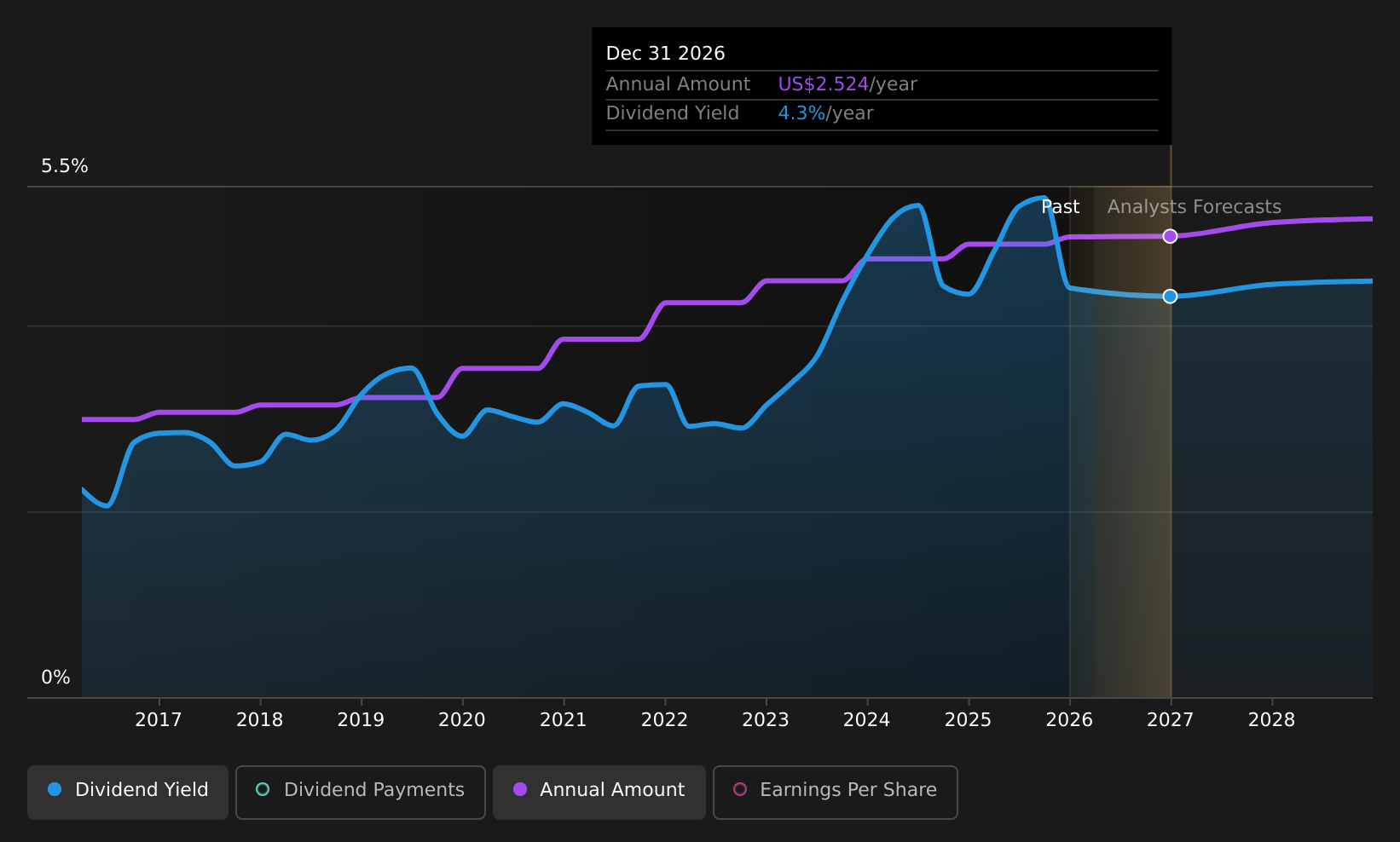The height and width of the screenshot is (842, 1400).
Task: Toggle the Dividend Yield series visibility
Action: 127,792
